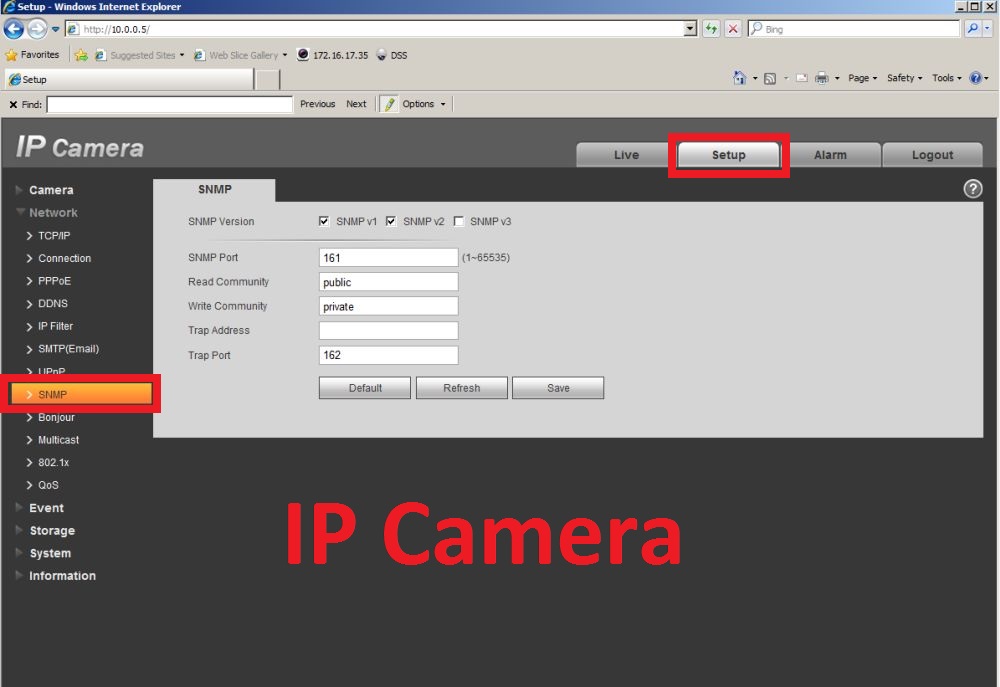This screenshot has height=687, width=1000.
Task: Open the DSS favorite link
Action: tap(392, 55)
